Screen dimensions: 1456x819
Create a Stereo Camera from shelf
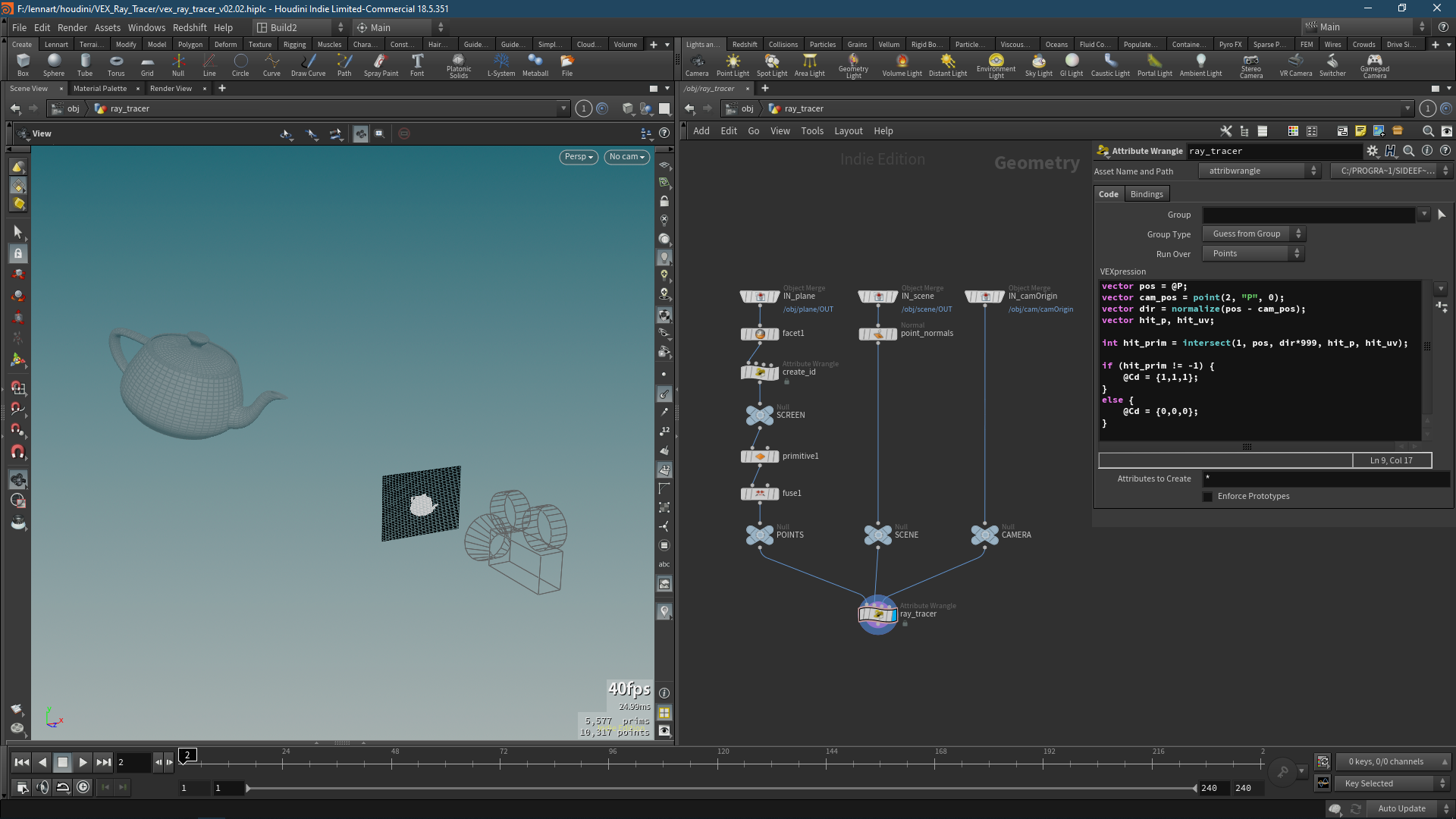click(x=1251, y=65)
